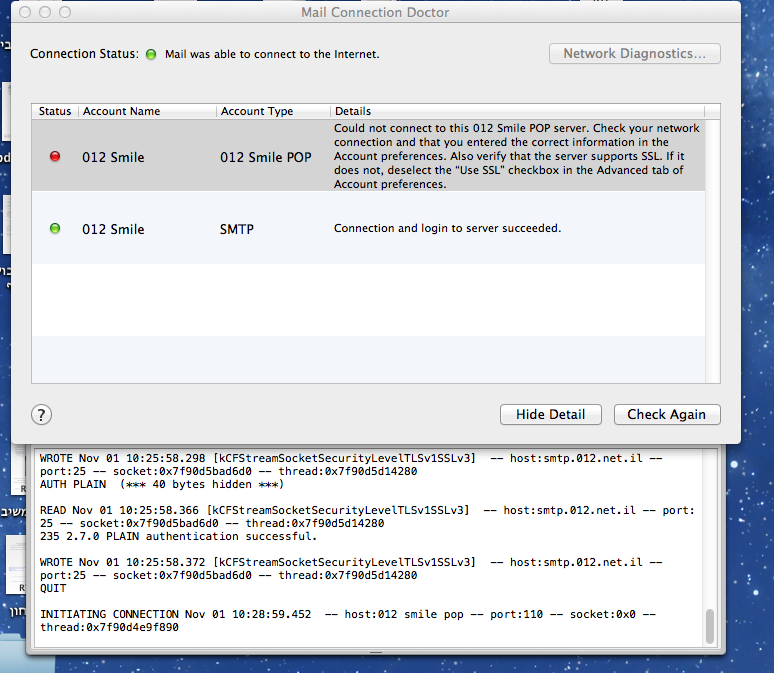Select '012 Smile' in POP account row
This screenshot has height=673, width=774.
point(113,157)
